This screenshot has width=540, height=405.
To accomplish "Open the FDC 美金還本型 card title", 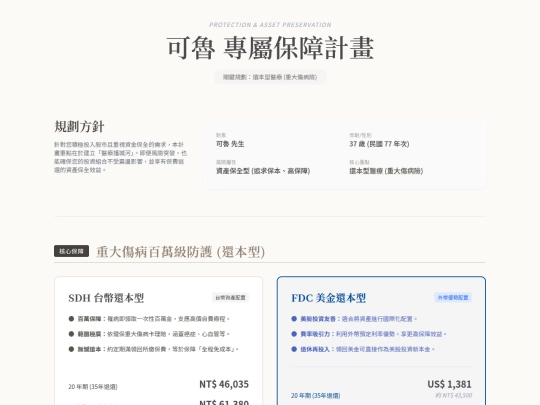I will coord(329,298).
